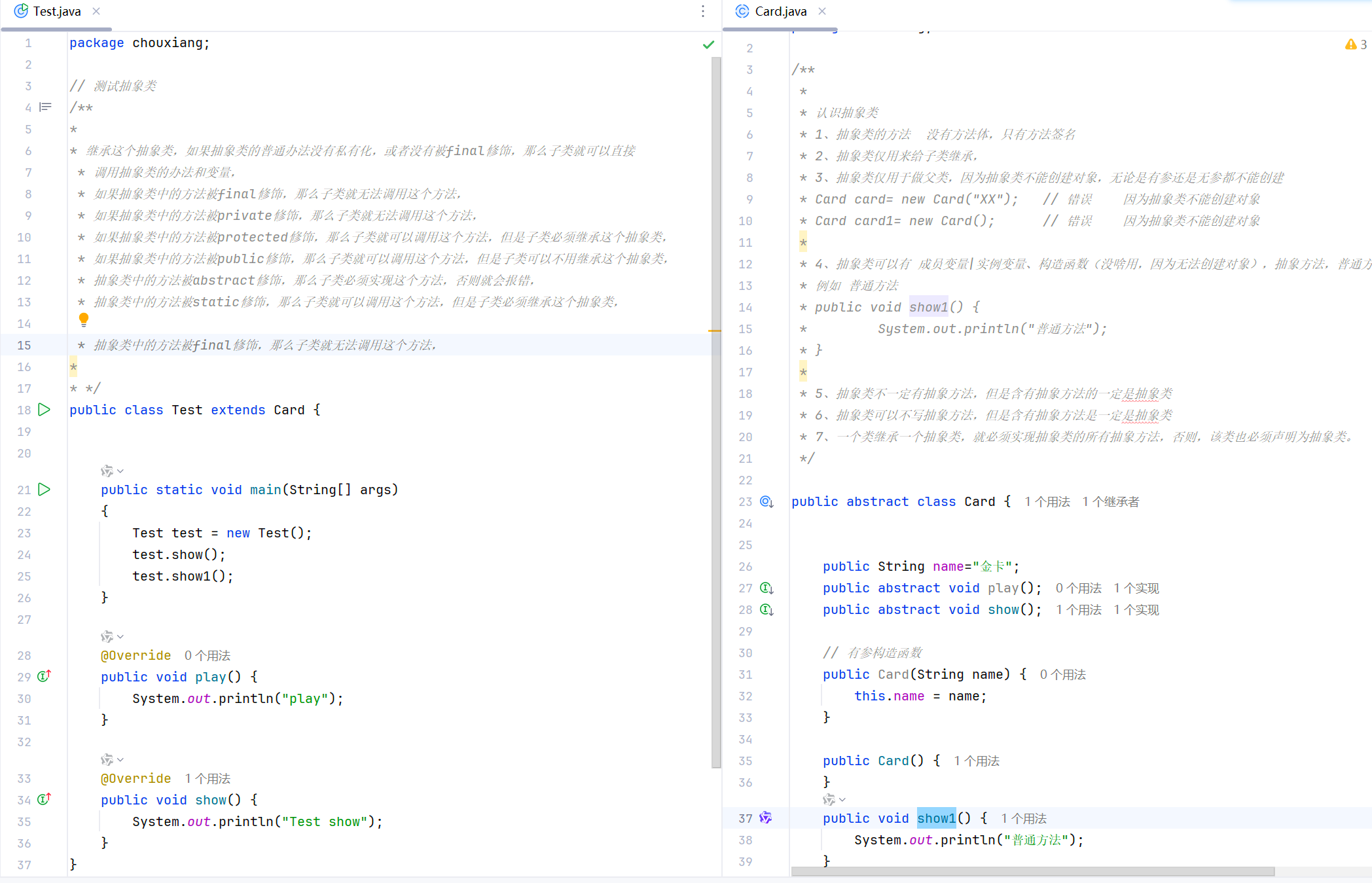This screenshot has height=883, width=1372.
Task: Close the Test.java tab
Action: point(96,11)
